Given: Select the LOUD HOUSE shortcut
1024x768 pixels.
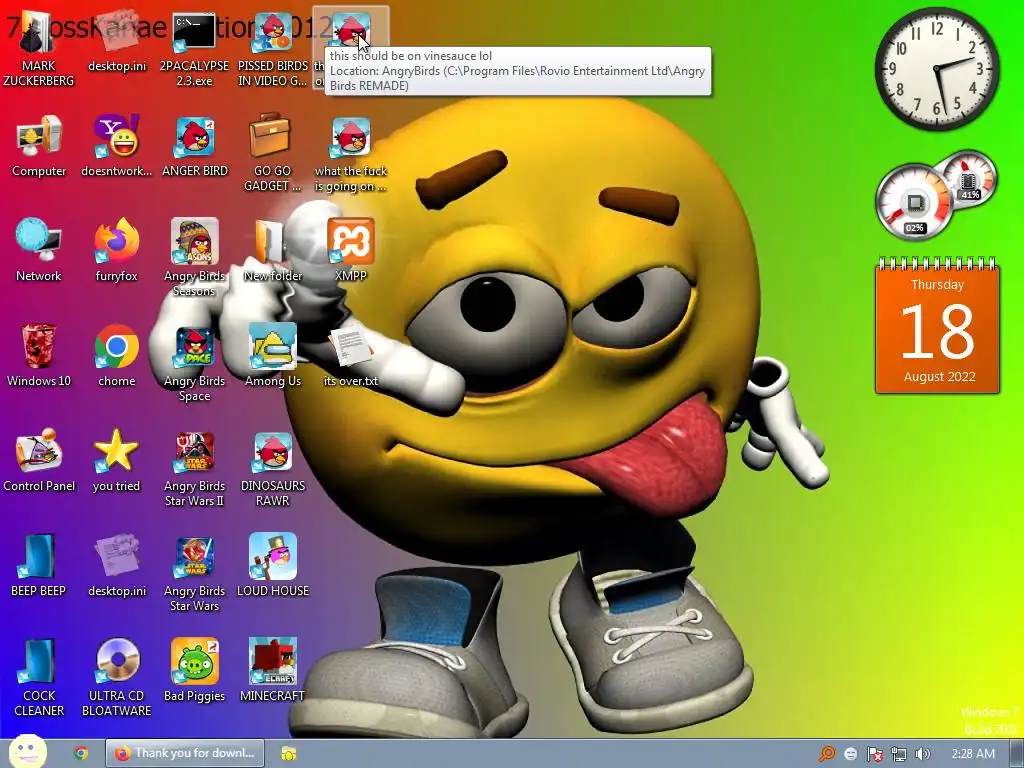Looking at the screenshot, I should (272, 566).
